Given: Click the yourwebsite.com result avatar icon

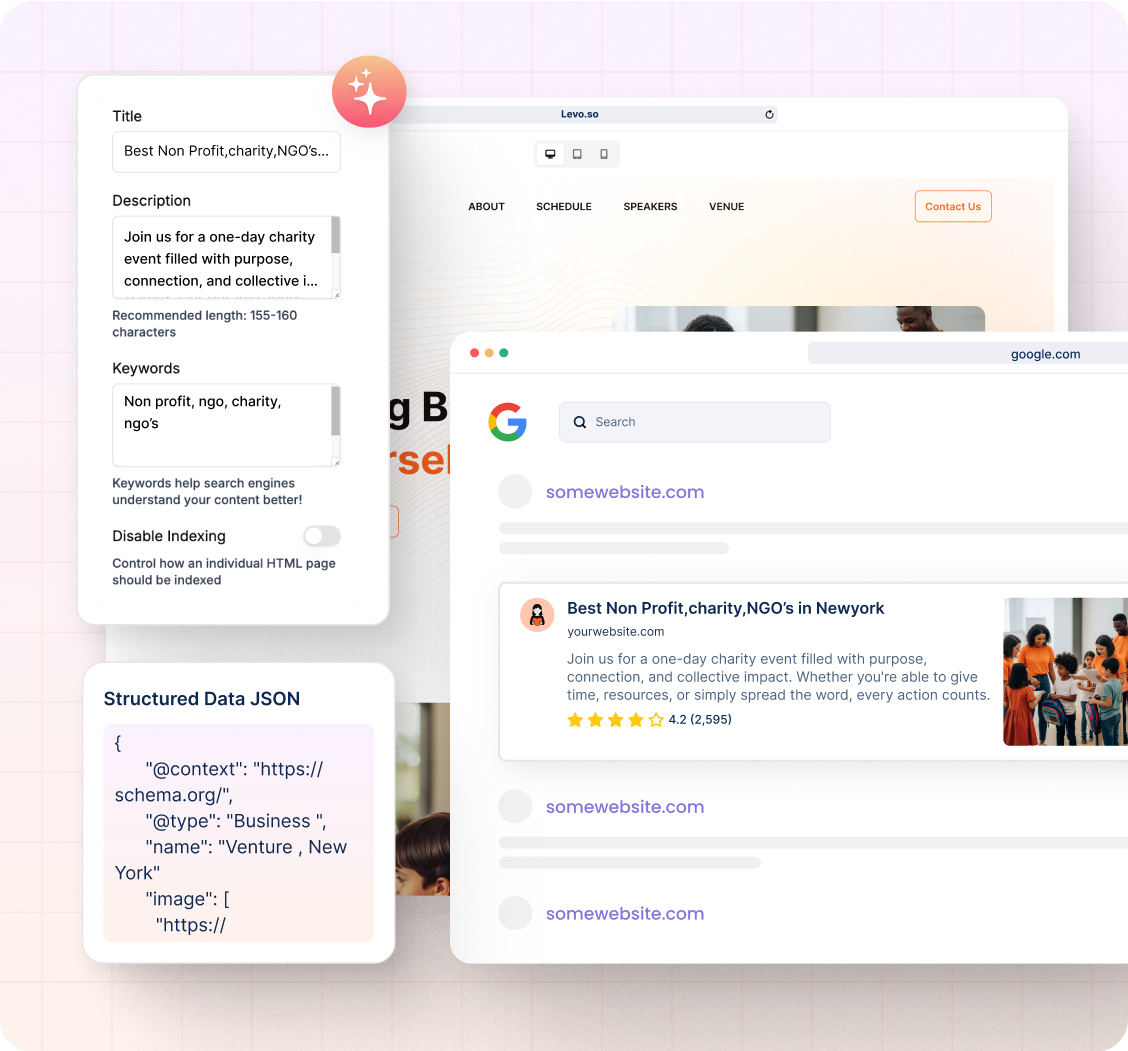Looking at the screenshot, I should click(x=537, y=615).
